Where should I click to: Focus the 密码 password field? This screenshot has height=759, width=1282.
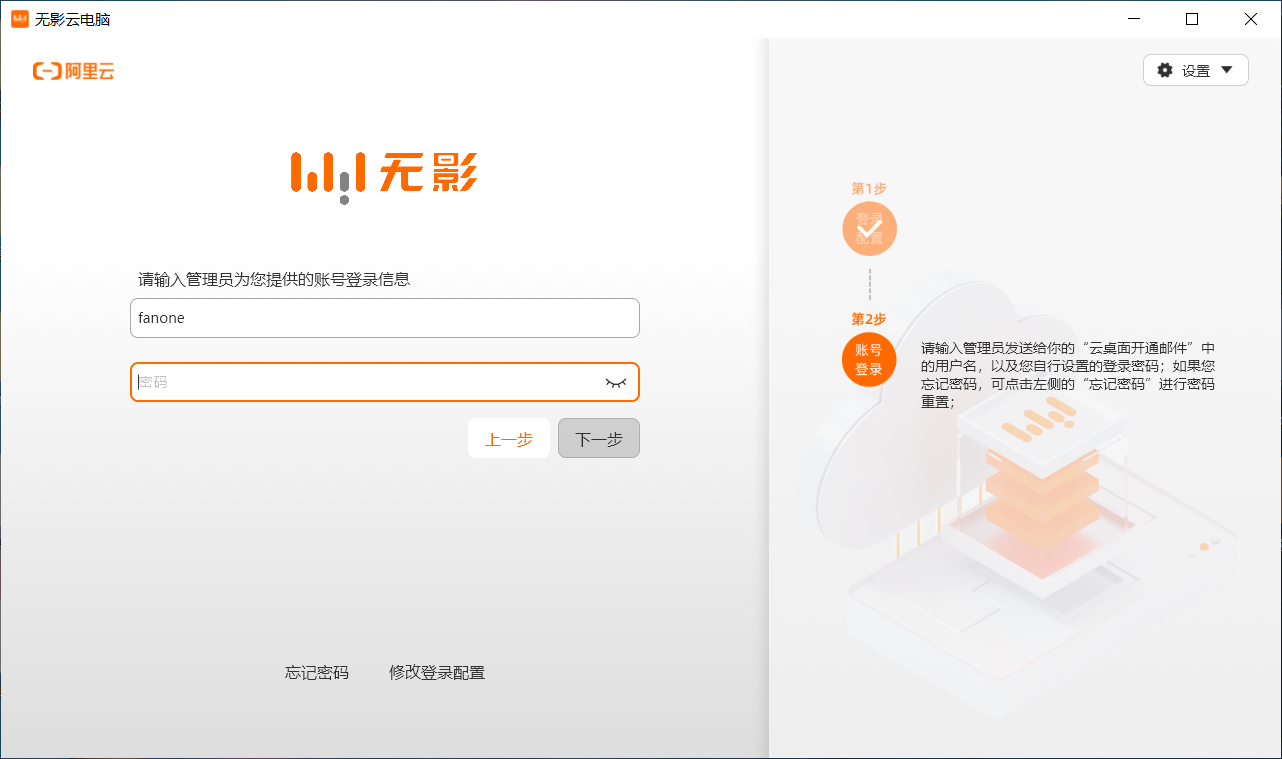click(x=385, y=382)
